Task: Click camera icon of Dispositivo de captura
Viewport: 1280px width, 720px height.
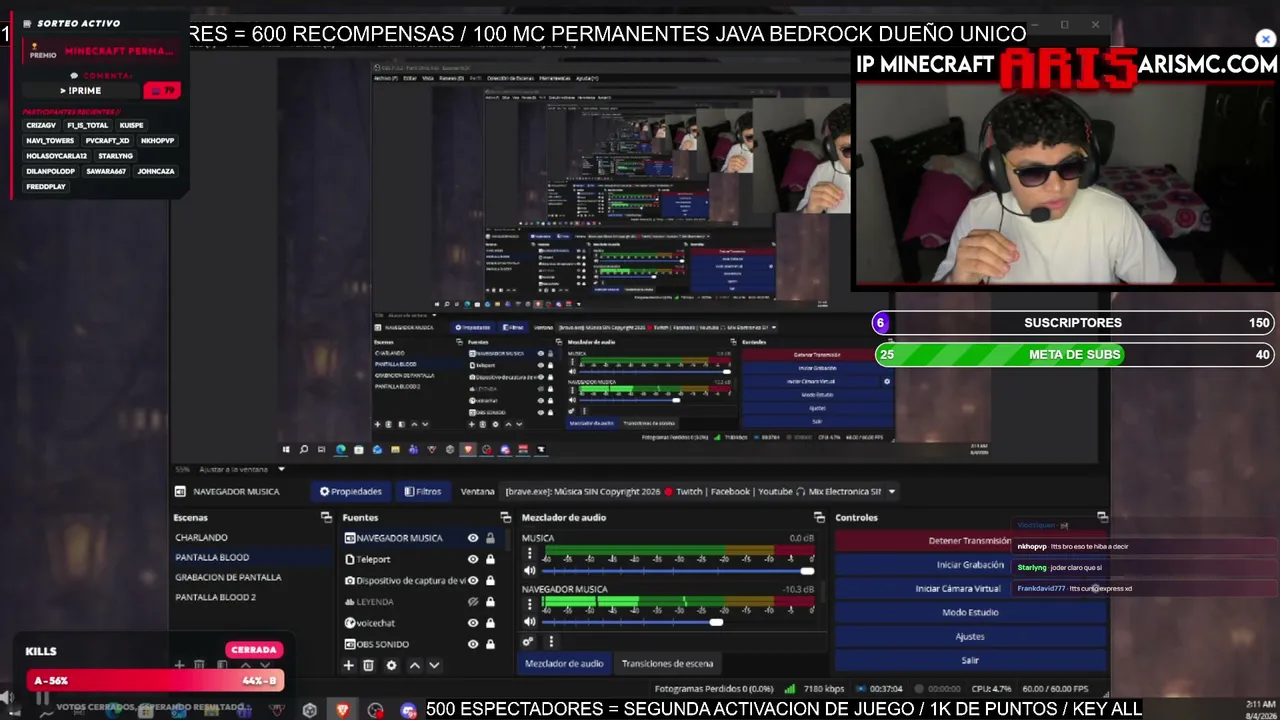Action: [350, 580]
